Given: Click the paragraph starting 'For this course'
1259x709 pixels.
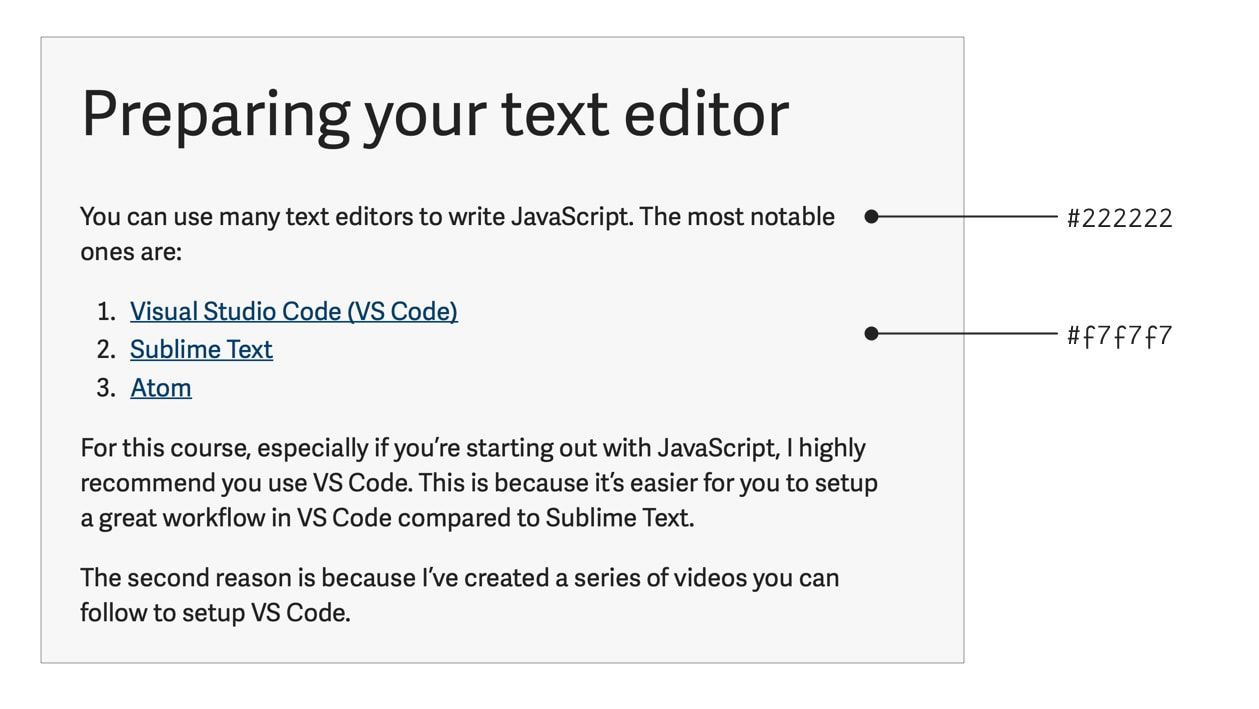Looking at the screenshot, I should tap(478, 482).
